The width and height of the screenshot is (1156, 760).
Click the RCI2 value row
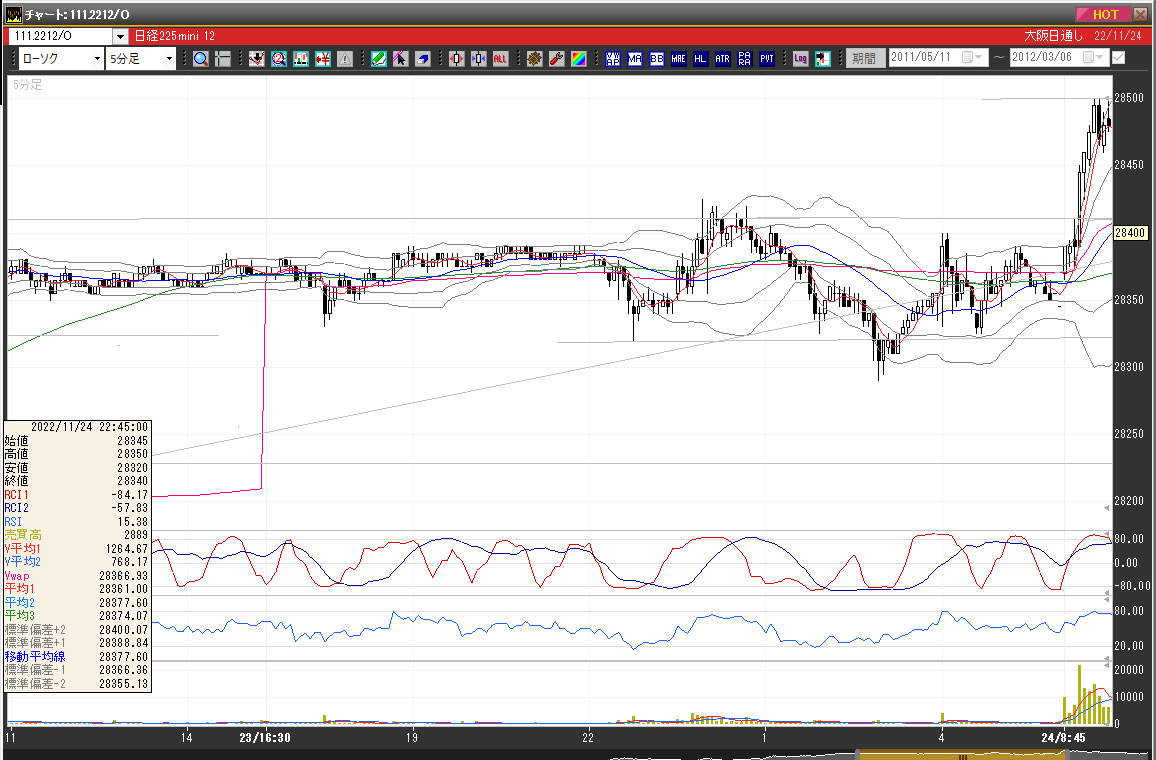tap(77, 508)
